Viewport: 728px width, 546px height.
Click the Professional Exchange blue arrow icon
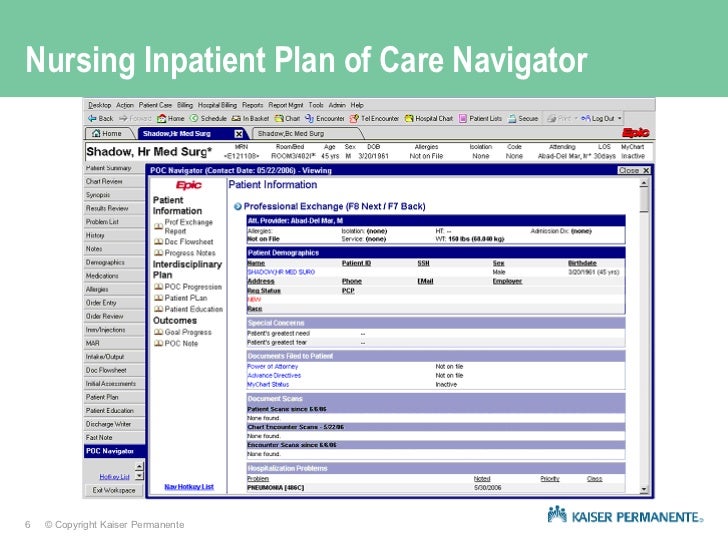(238, 207)
